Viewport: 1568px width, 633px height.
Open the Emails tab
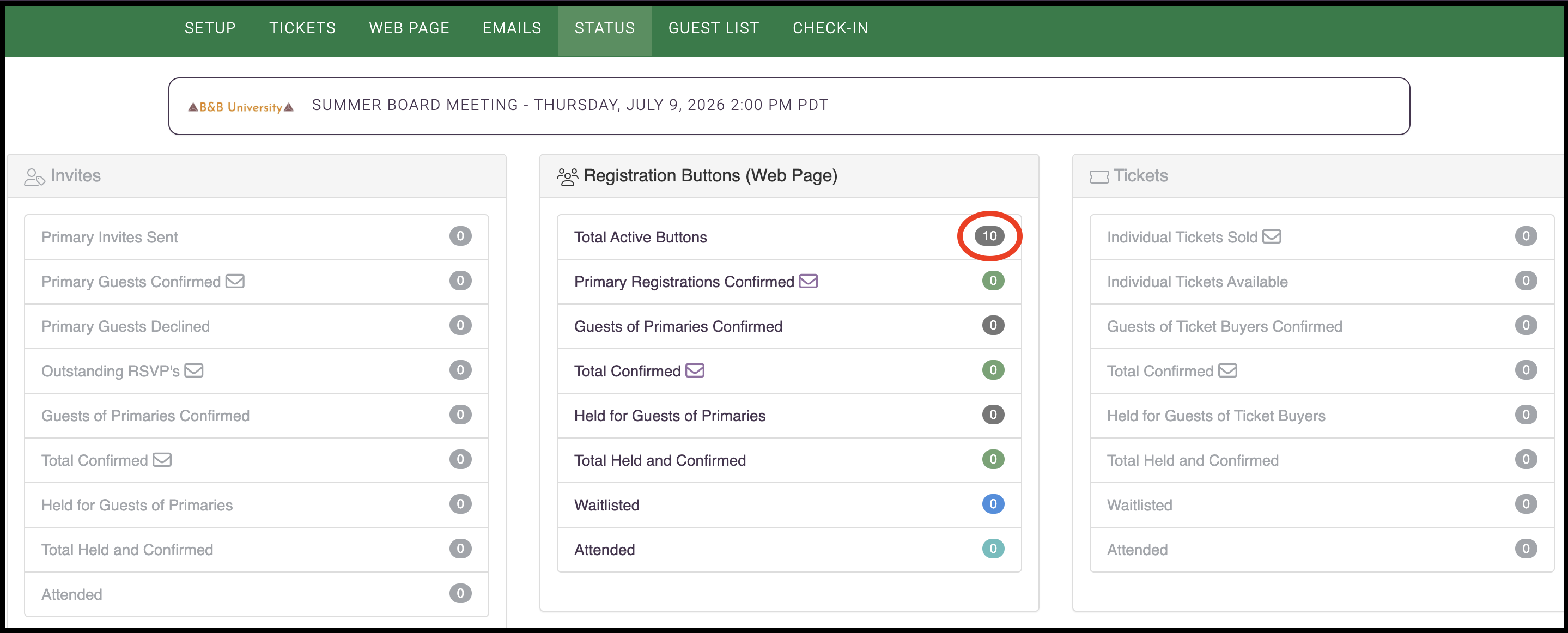(512, 28)
